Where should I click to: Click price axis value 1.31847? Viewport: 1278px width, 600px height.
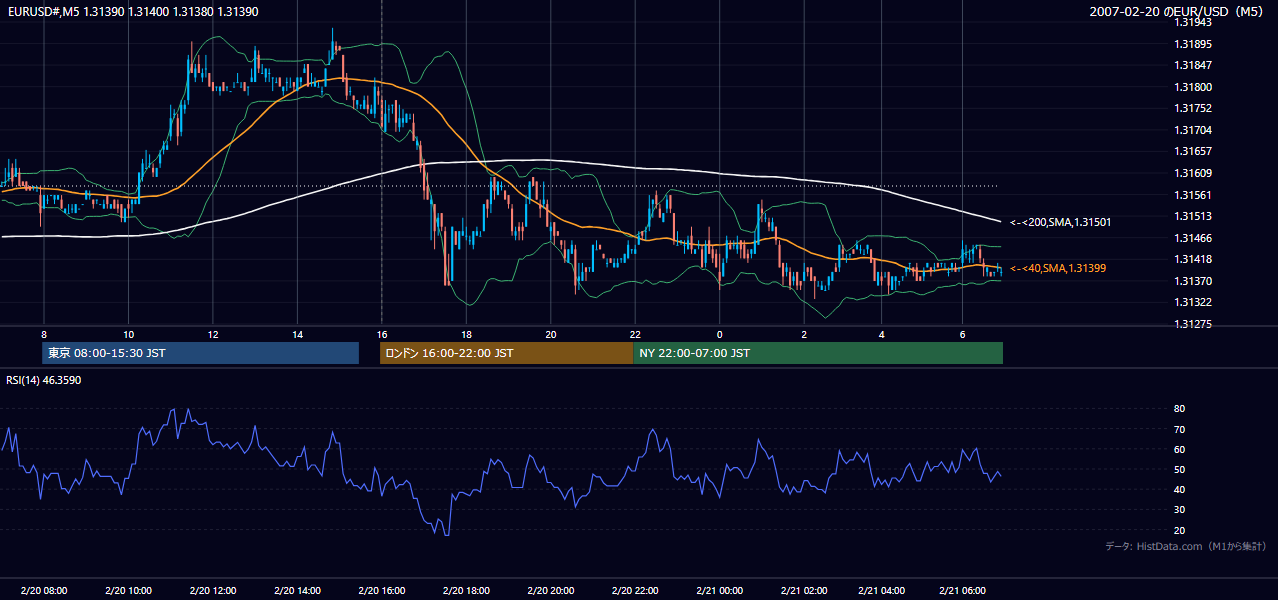point(1193,65)
